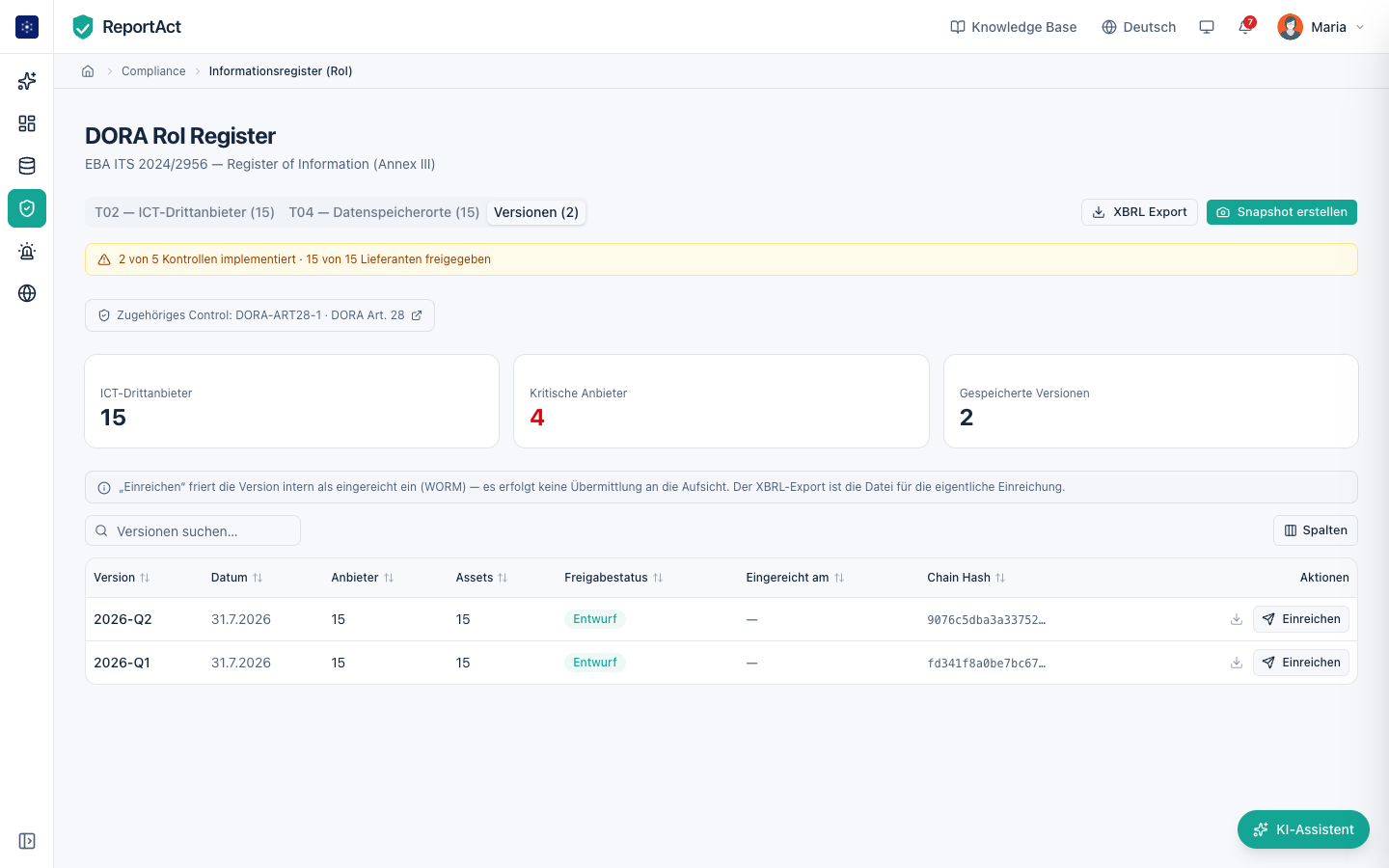Screen dimensions: 1389x868
Task: Open the Deutsch language selector
Action: coord(1139,27)
